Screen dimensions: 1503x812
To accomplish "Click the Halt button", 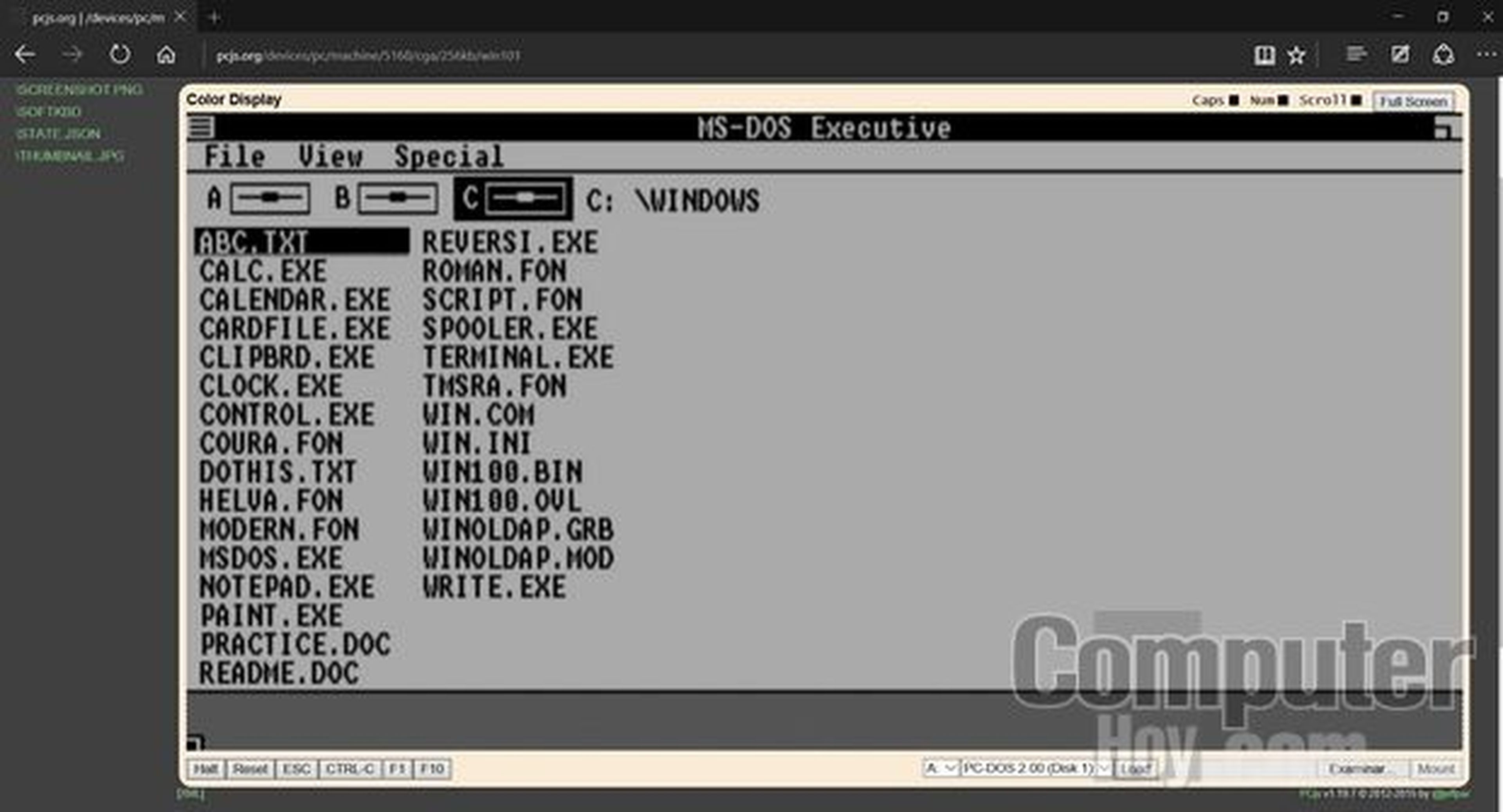I will click(x=206, y=769).
